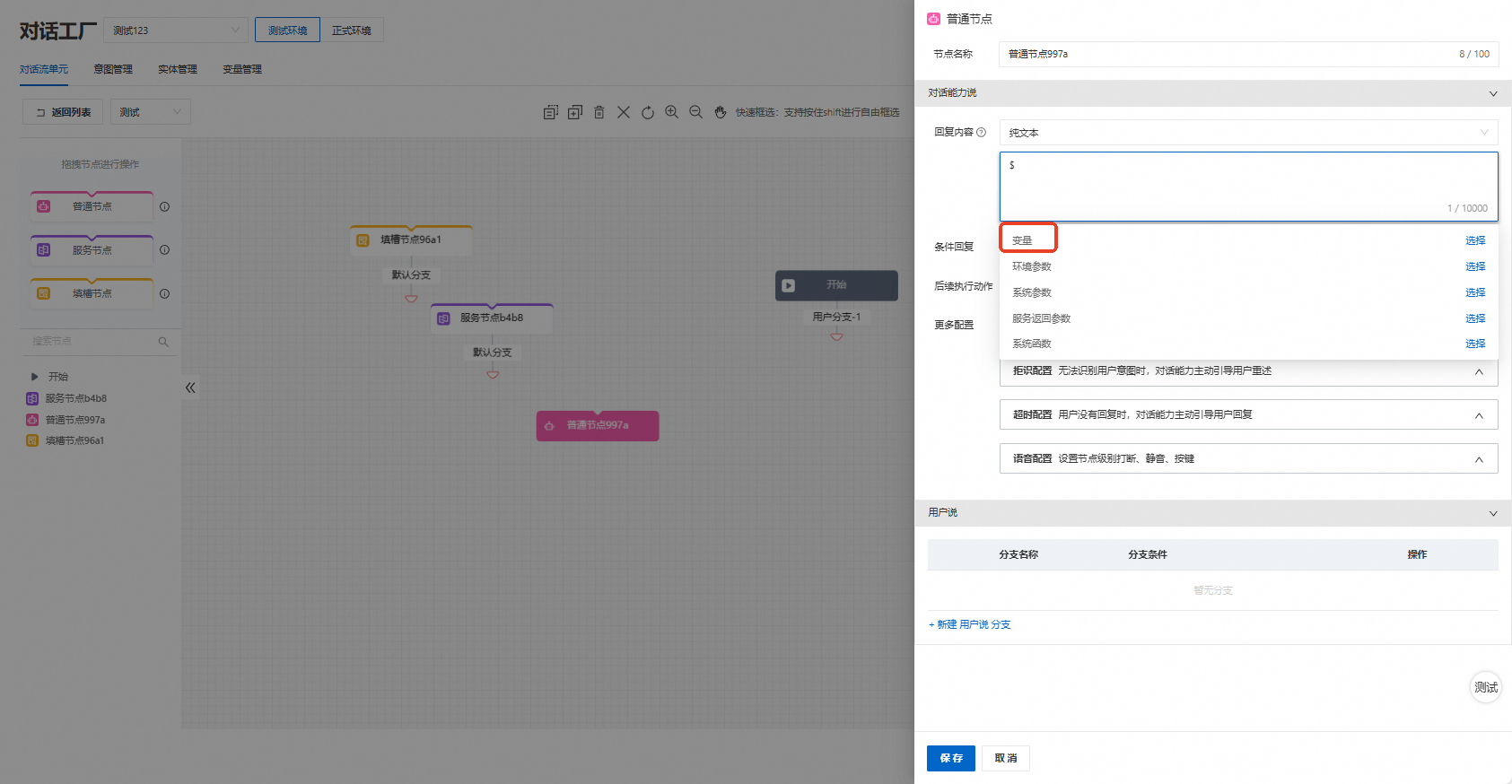Switch to 对话流单元 tab
The image size is (1512, 784).
[44, 69]
